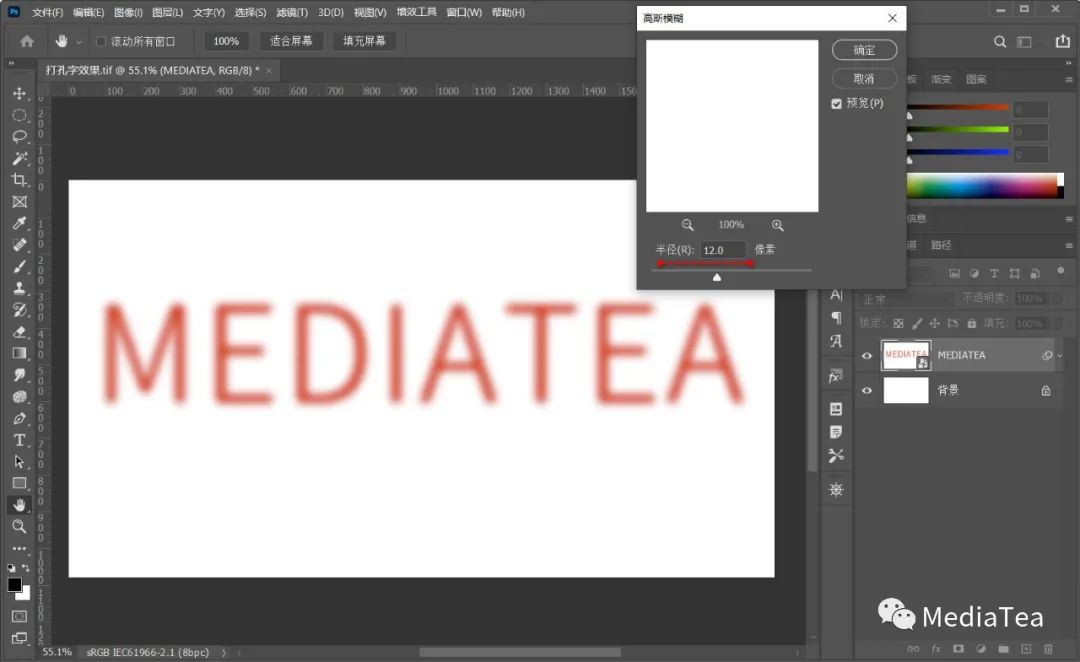
Task: Open the Image menu
Action: [128, 12]
